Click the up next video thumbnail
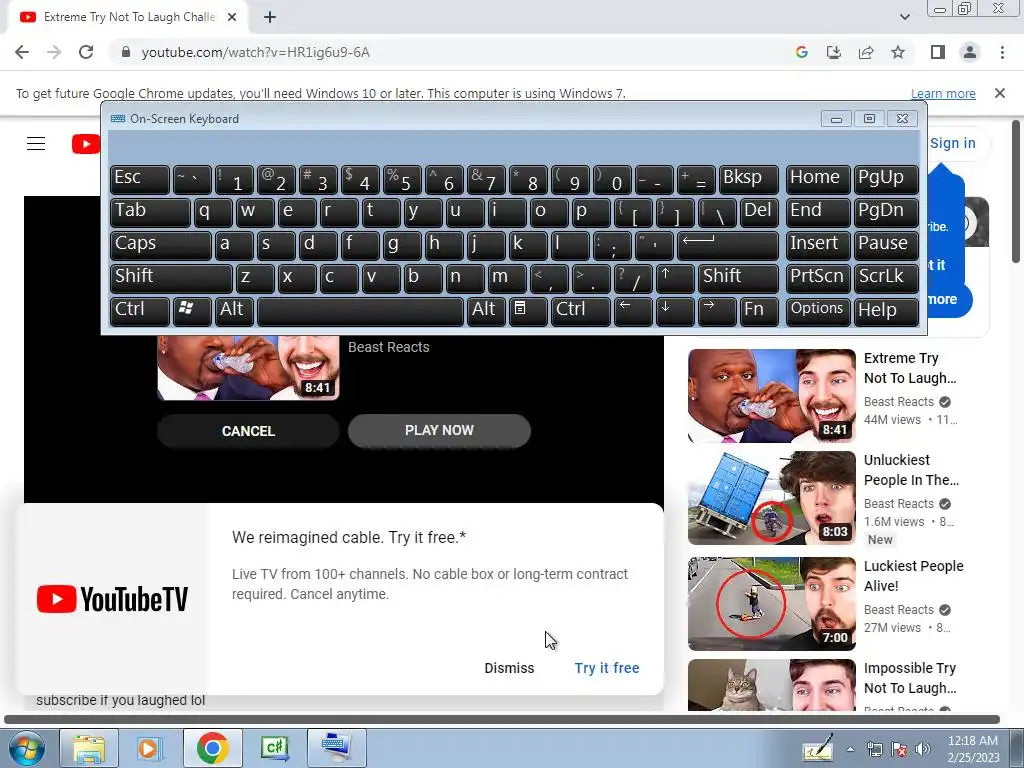1024x768 pixels. point(248,367)
